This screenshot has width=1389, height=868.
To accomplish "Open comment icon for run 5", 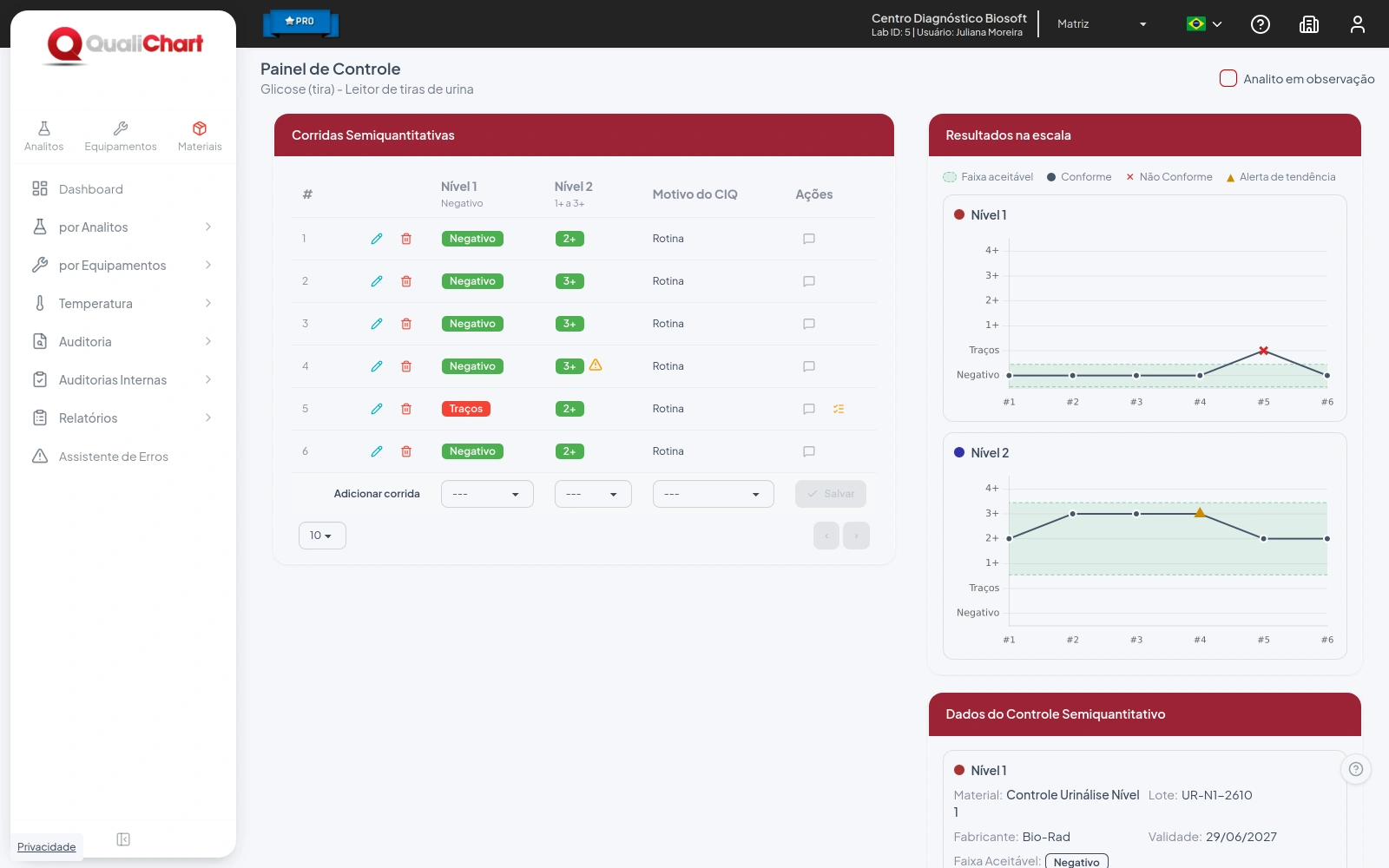I will click(x=809, y=409).
